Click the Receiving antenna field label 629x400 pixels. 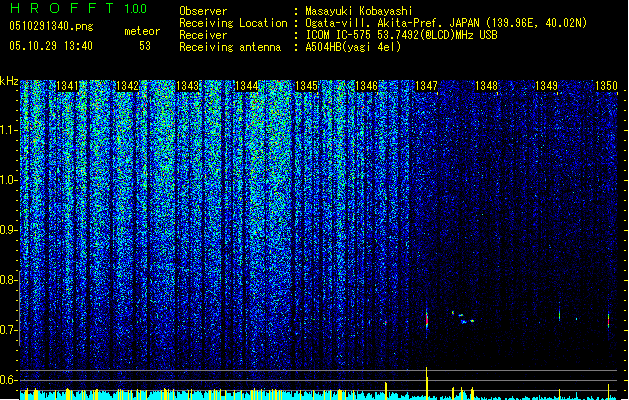click(x=230, y=47)
